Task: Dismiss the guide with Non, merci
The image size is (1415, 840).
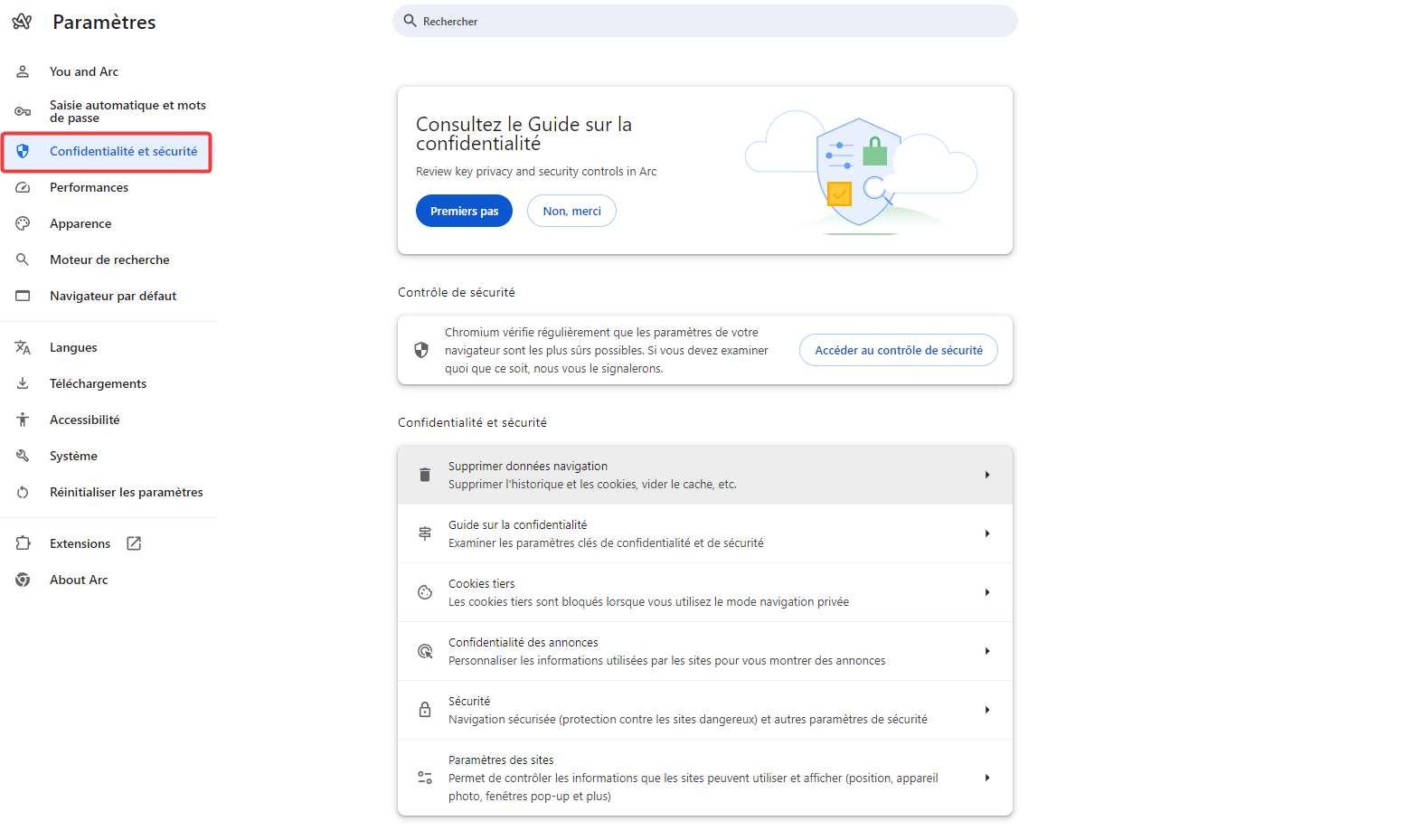Action: [x=571, y=211]
